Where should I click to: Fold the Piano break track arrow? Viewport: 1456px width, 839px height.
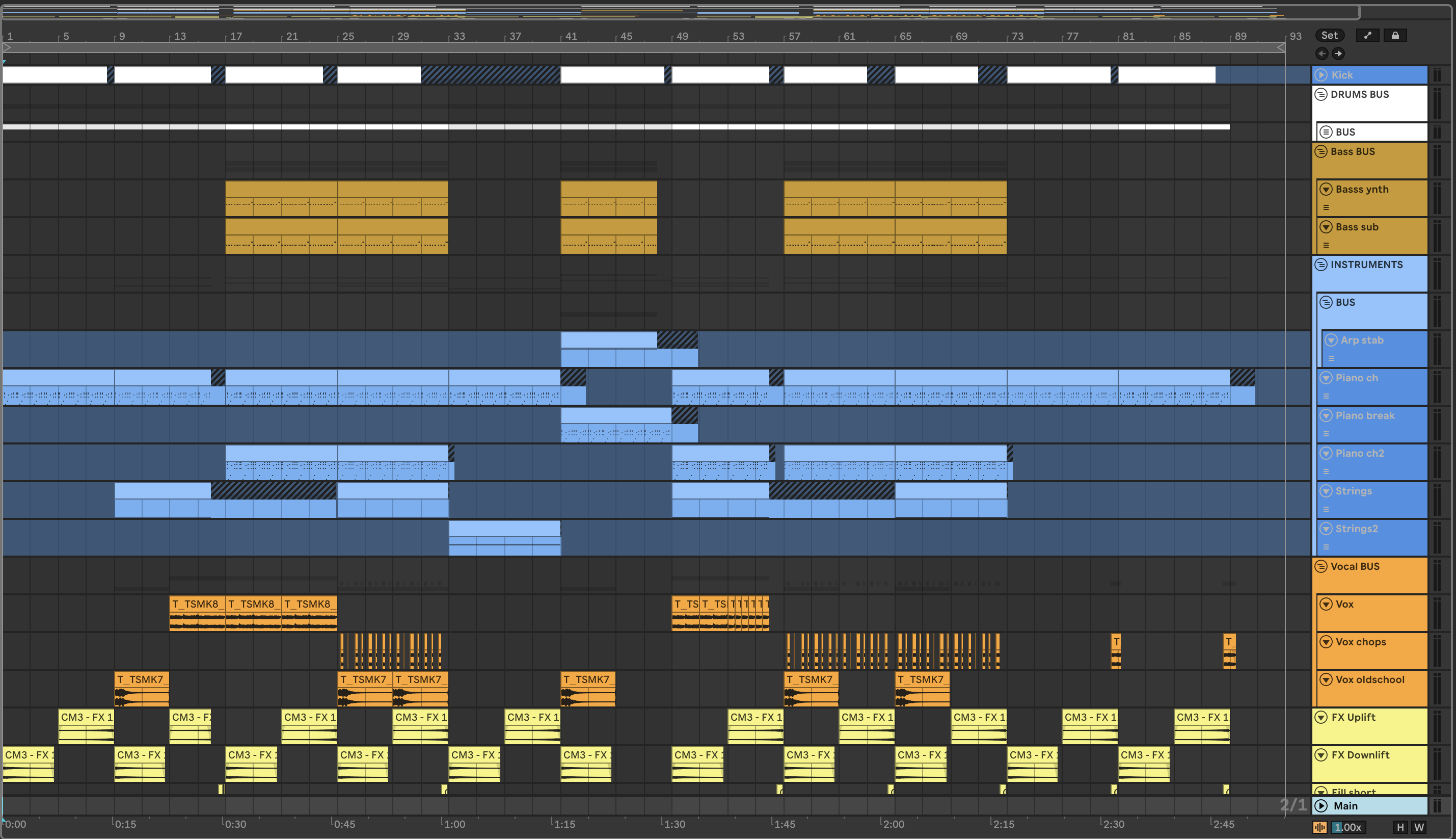pyautogui.click(x=1326, y=415)
